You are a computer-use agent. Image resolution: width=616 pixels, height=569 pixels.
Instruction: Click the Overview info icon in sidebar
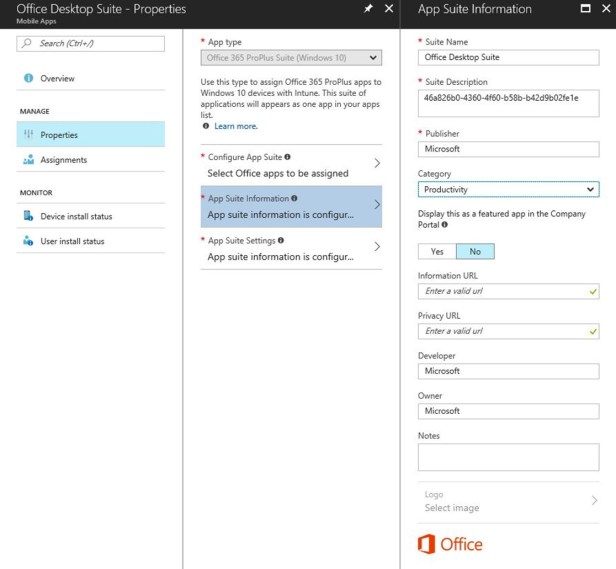[28, 78]
